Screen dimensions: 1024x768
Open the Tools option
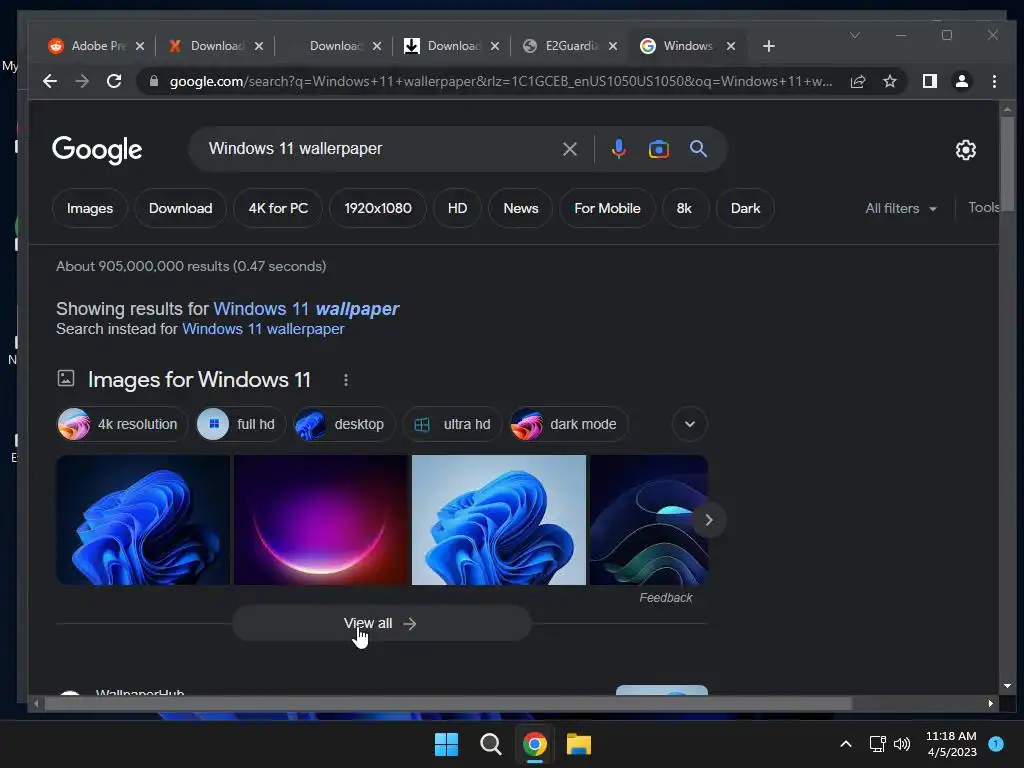tap(984, 207)
